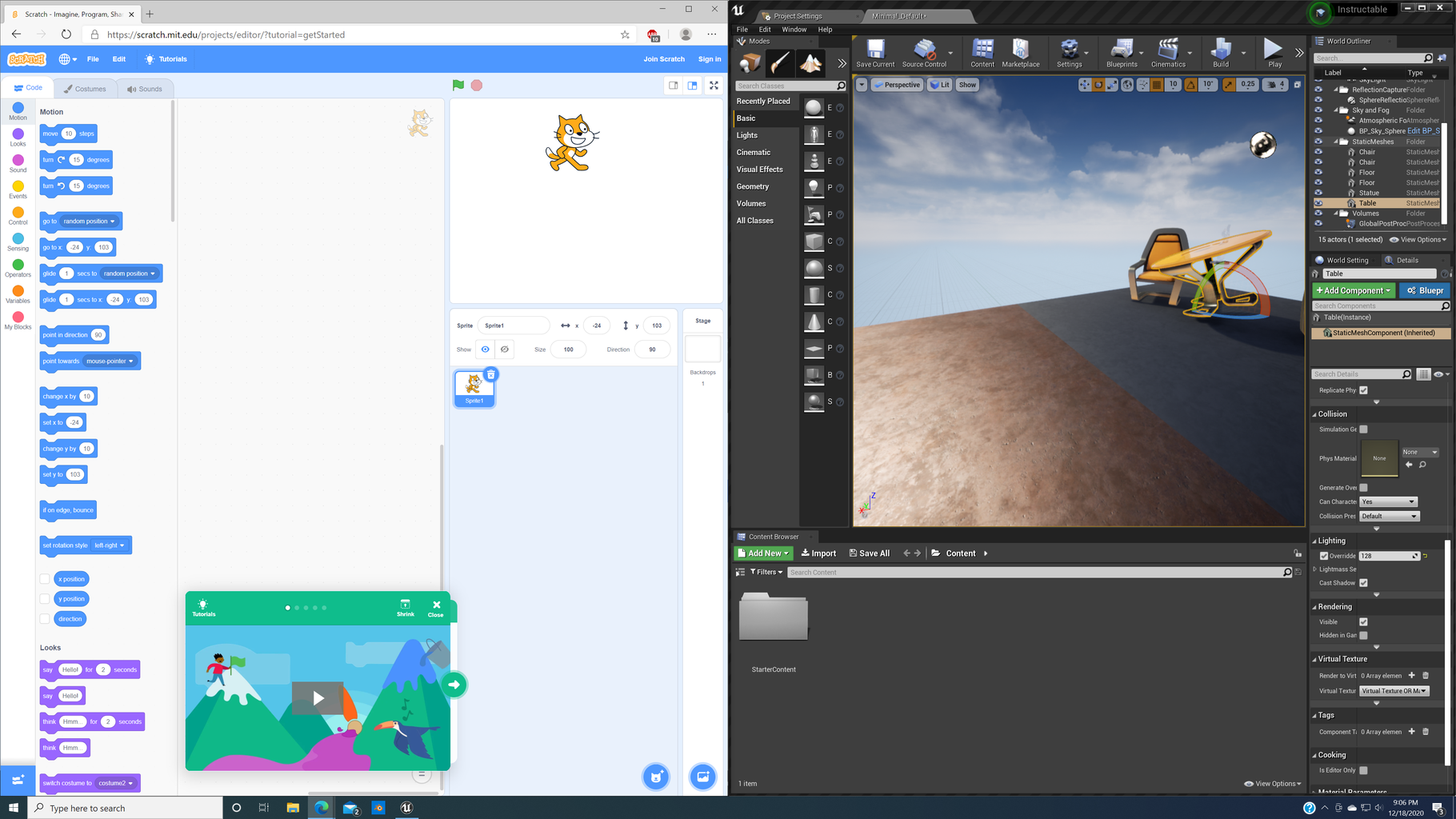Toggle the Lit viewport shading mode
Image resolution: width=1456 pixels, height=819 pixels.
(x=938, y=84)
